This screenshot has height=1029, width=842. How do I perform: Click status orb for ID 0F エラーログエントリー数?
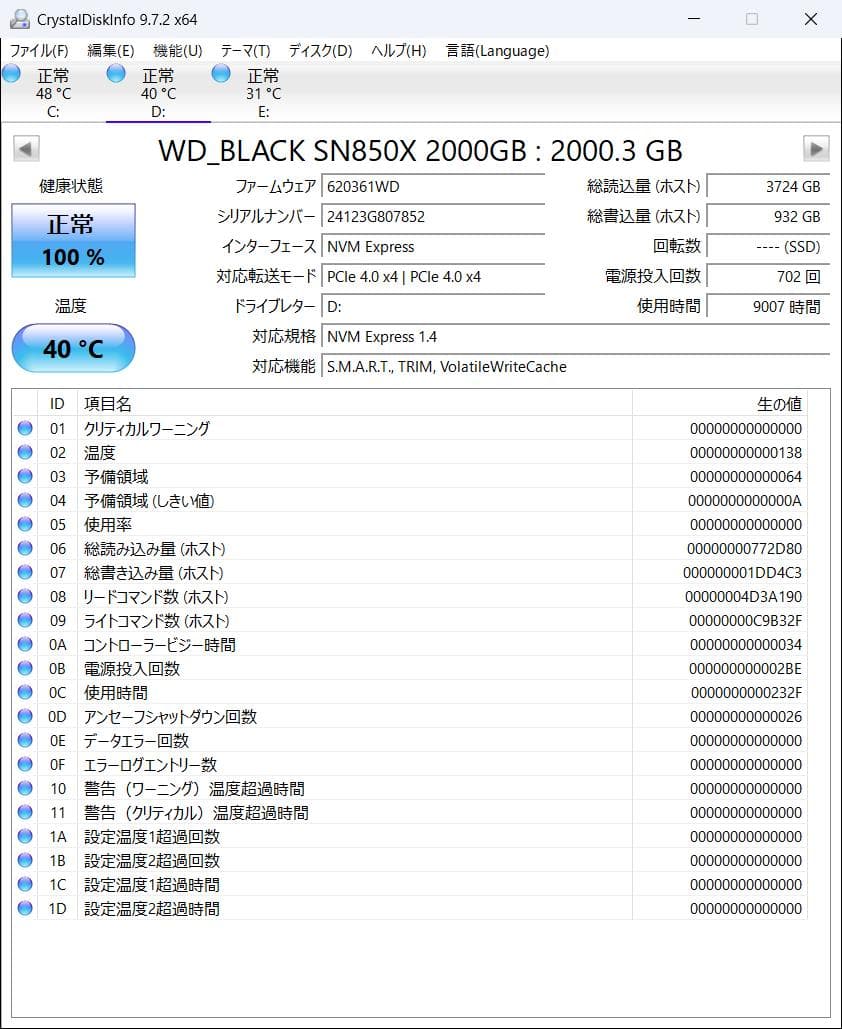pyautogui.click(x=25, y=764)
